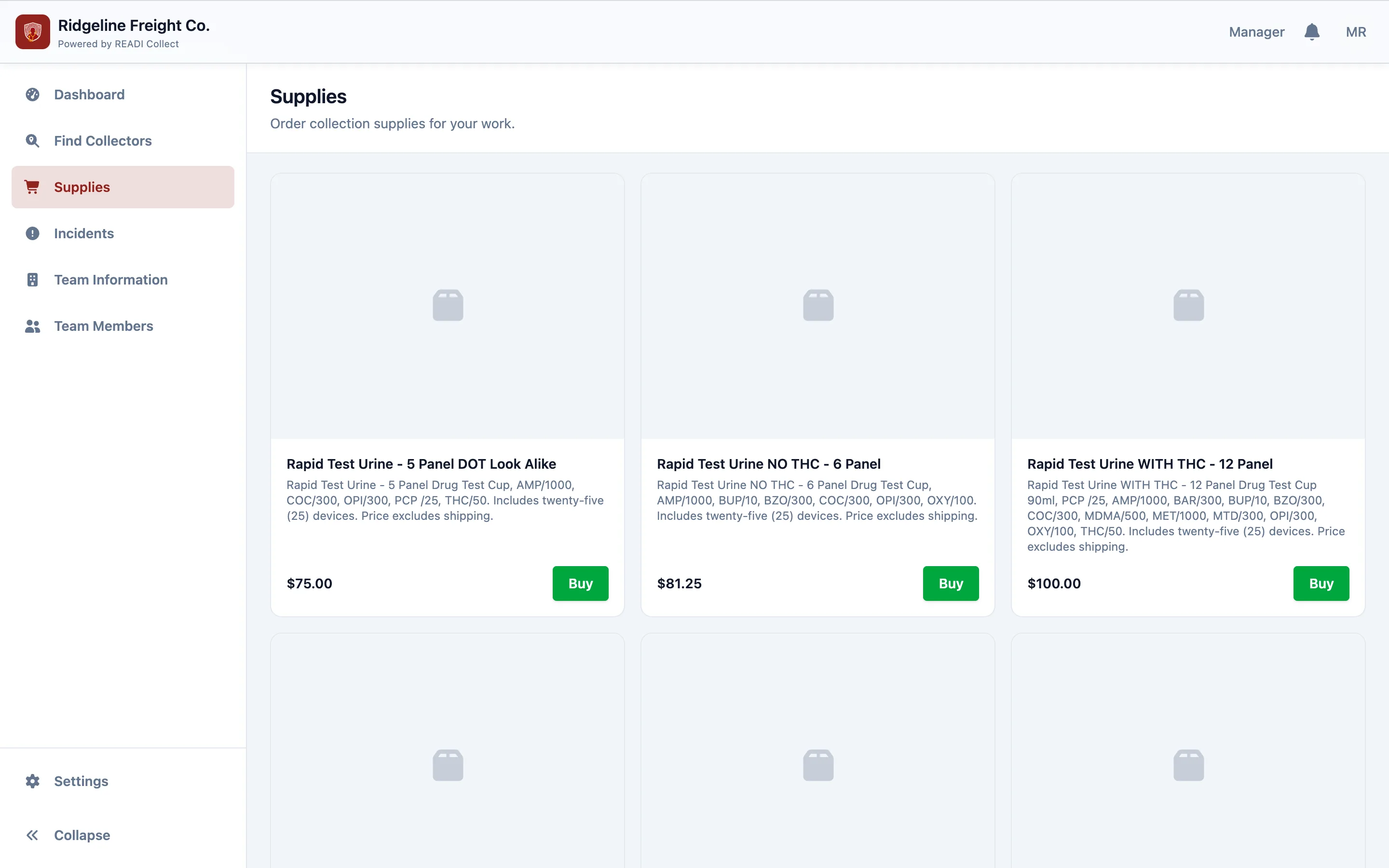The height and width of the screenshot is (868, 1389).
Task: Click the title Rapid Test Urine - 5 Panel DOT Look Alike
Action: point(422,464)
